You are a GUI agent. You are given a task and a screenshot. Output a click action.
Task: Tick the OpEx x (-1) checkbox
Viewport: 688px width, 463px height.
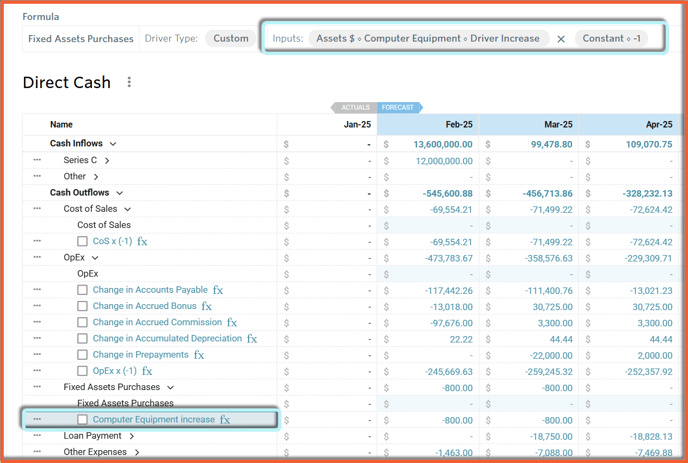click(82, 371)
